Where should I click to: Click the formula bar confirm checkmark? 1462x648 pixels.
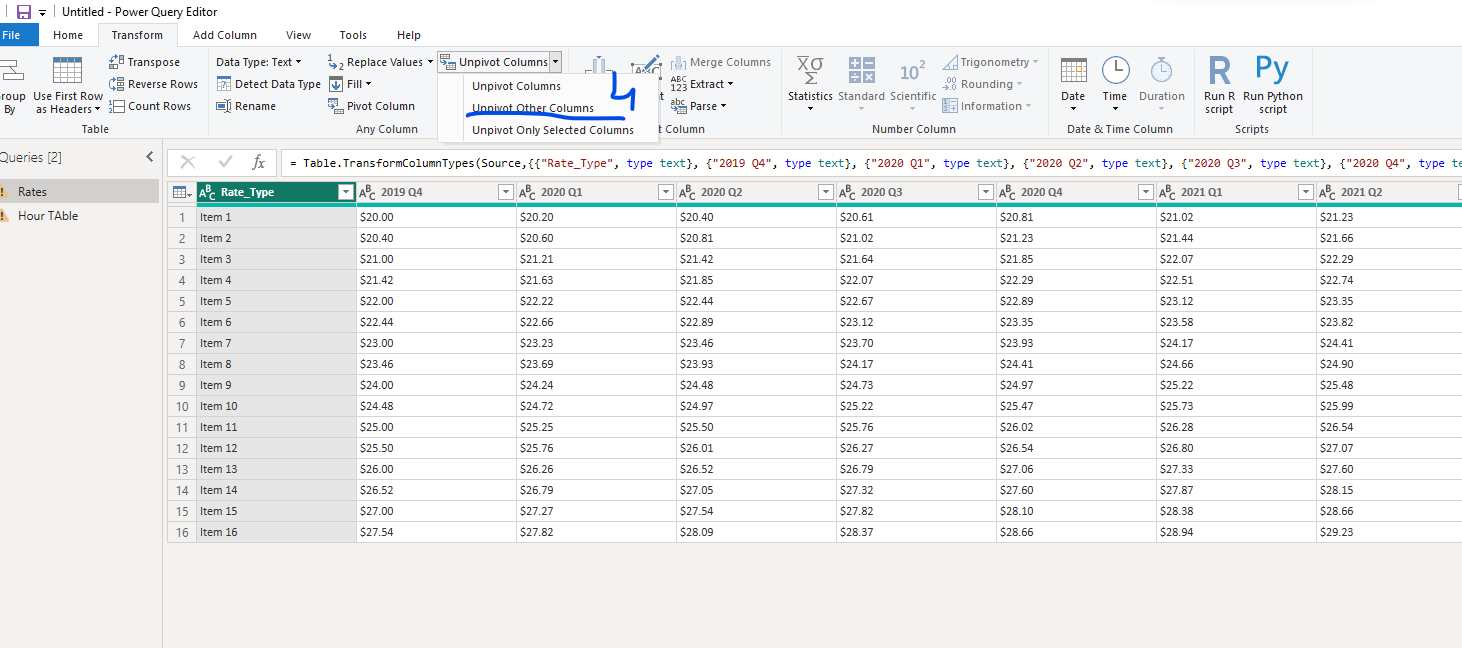[225, 162]
